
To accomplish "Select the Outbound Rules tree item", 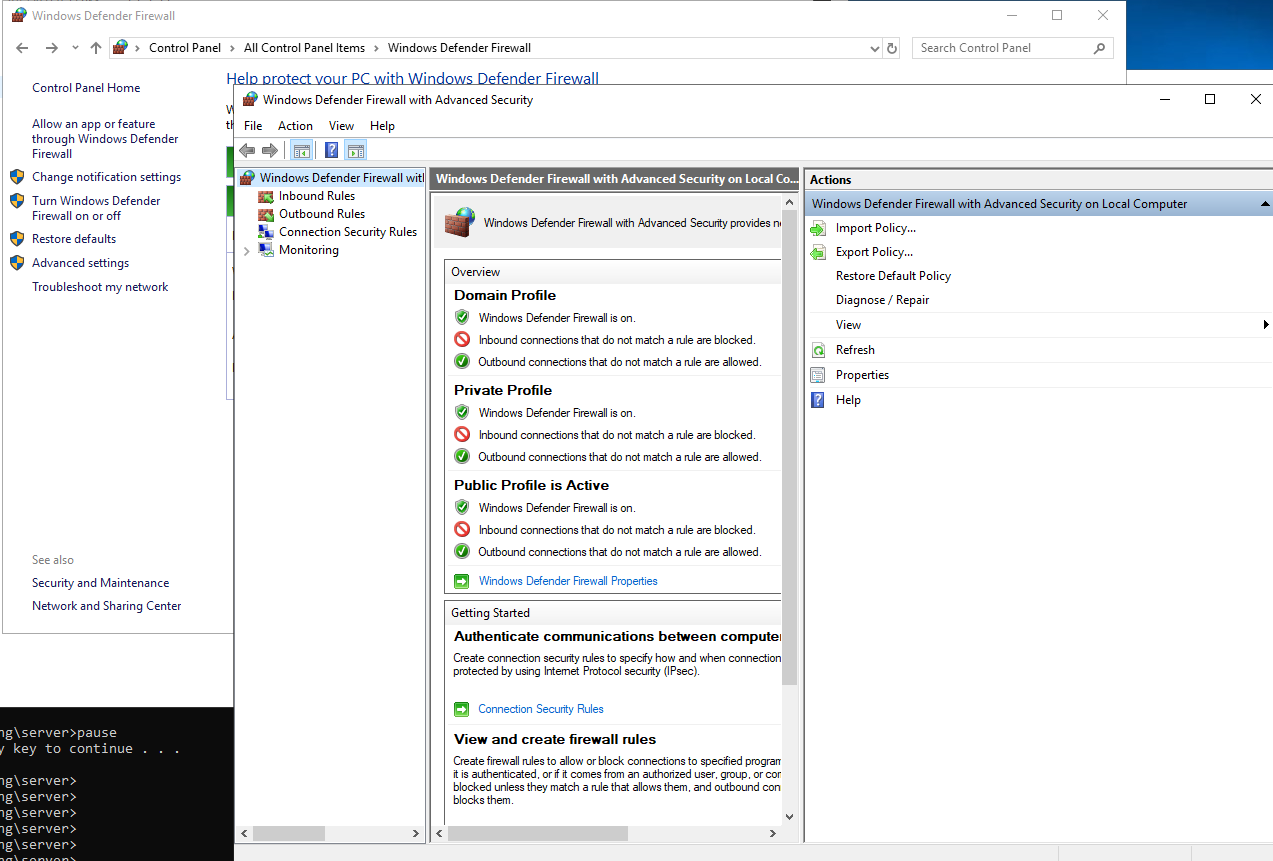I will pos(322,214).
